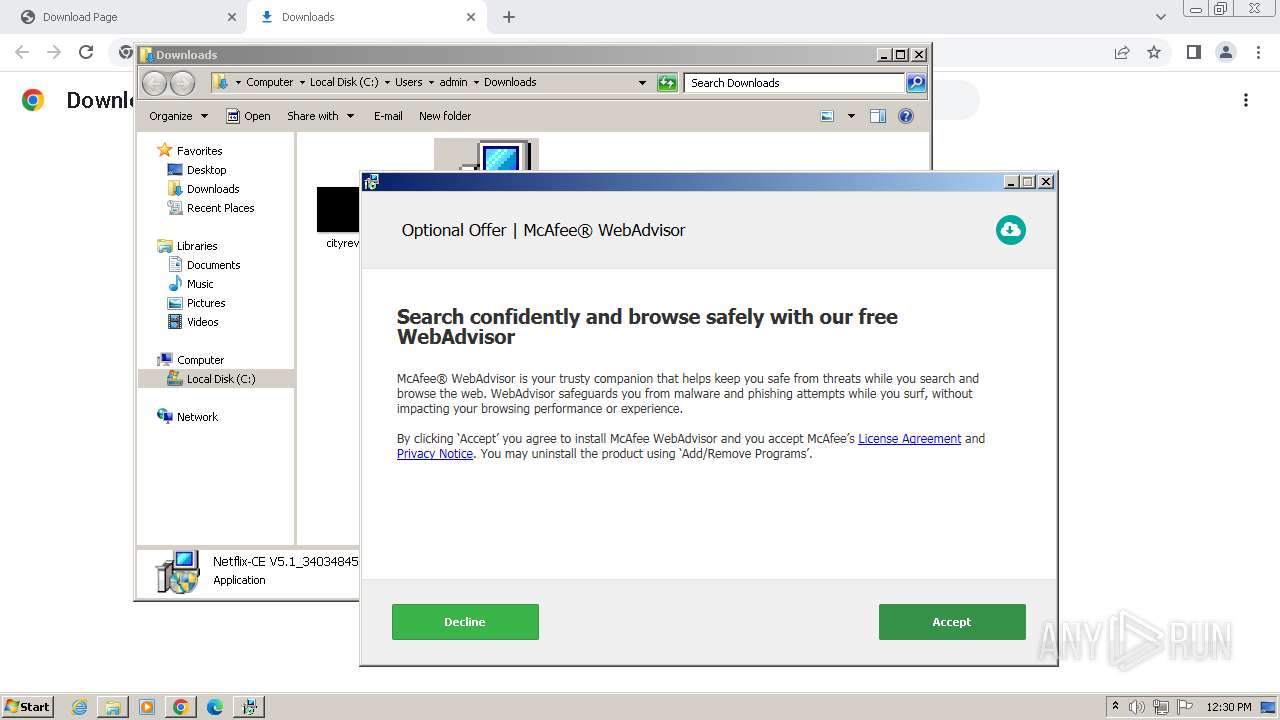
Task: Click Chrome back button
Action: point(22,52)
